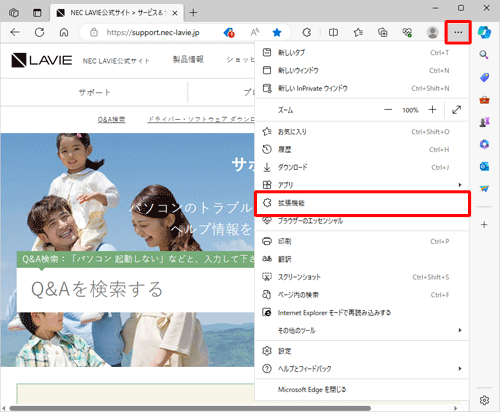Expand その他のツール submenu
The height and width of the screenshot is (412, 500).
pos(362,330)
